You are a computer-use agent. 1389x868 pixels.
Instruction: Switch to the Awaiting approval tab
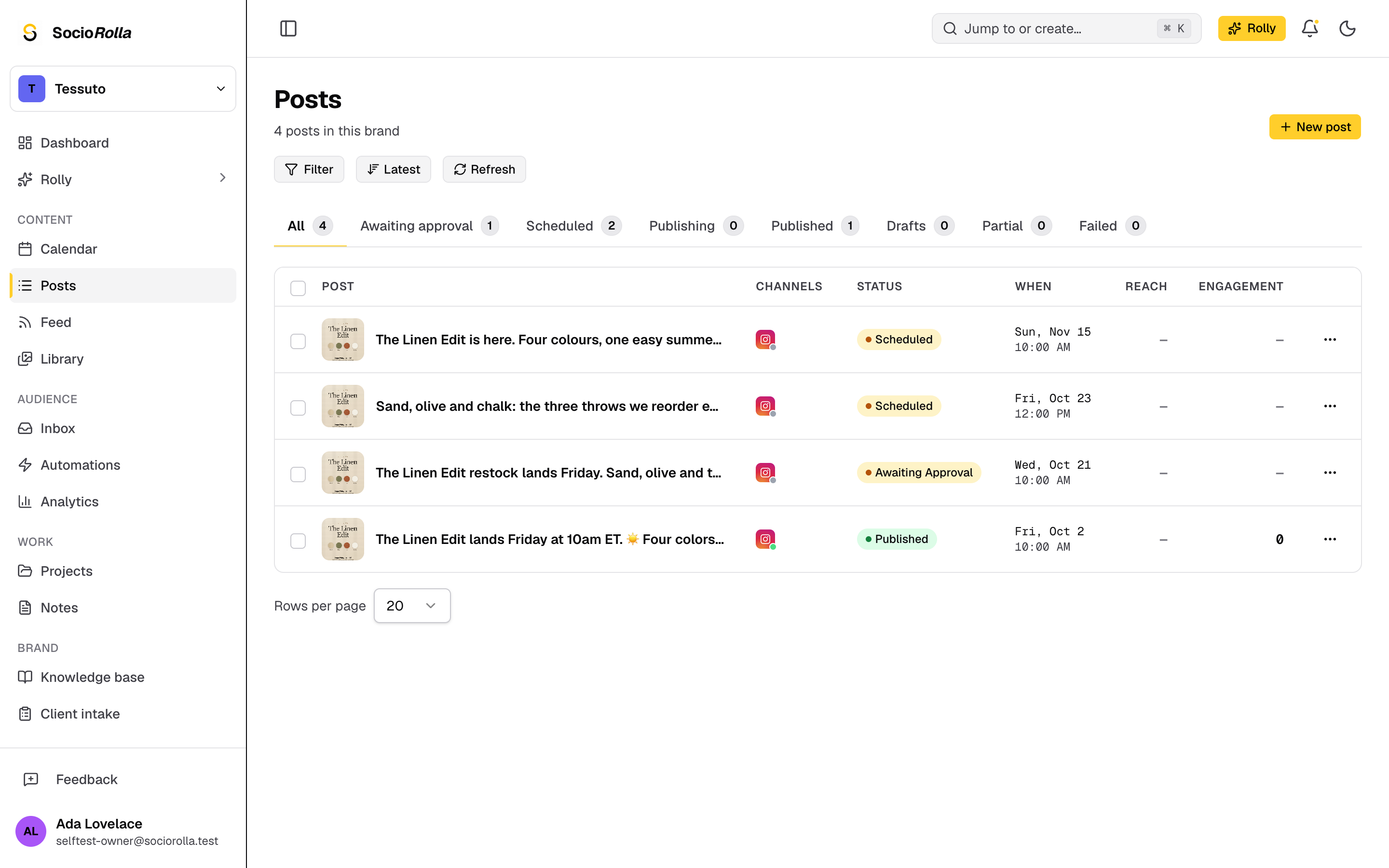click(x=429, y=226)
